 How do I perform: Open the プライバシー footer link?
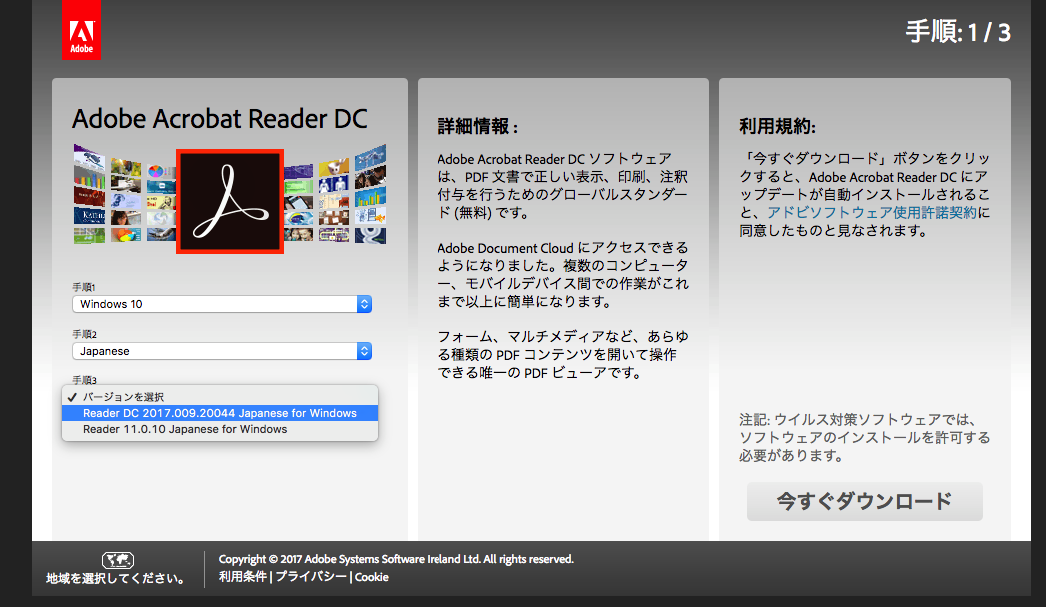click(311, 577)
